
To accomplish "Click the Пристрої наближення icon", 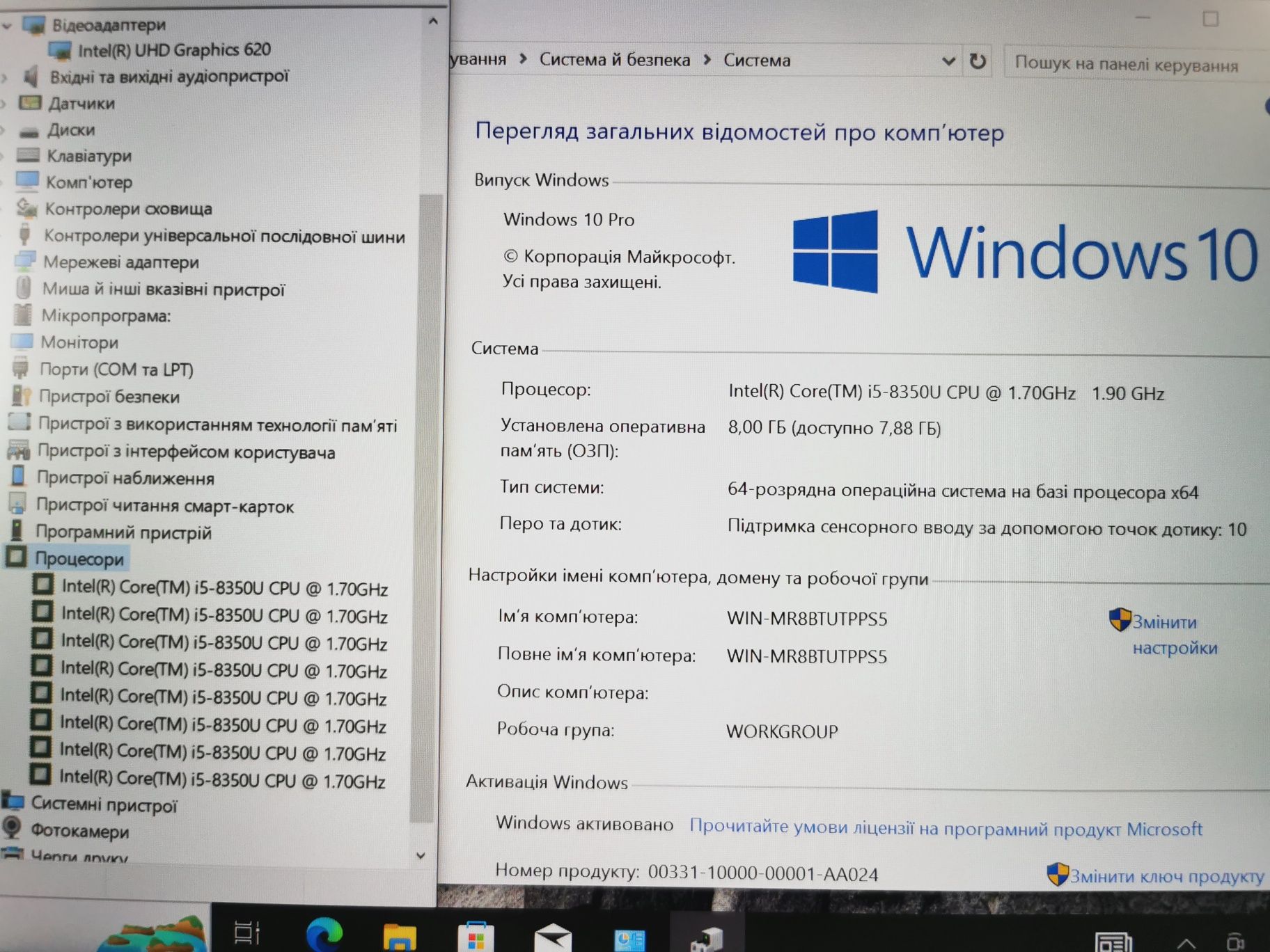I will (19, 477).
